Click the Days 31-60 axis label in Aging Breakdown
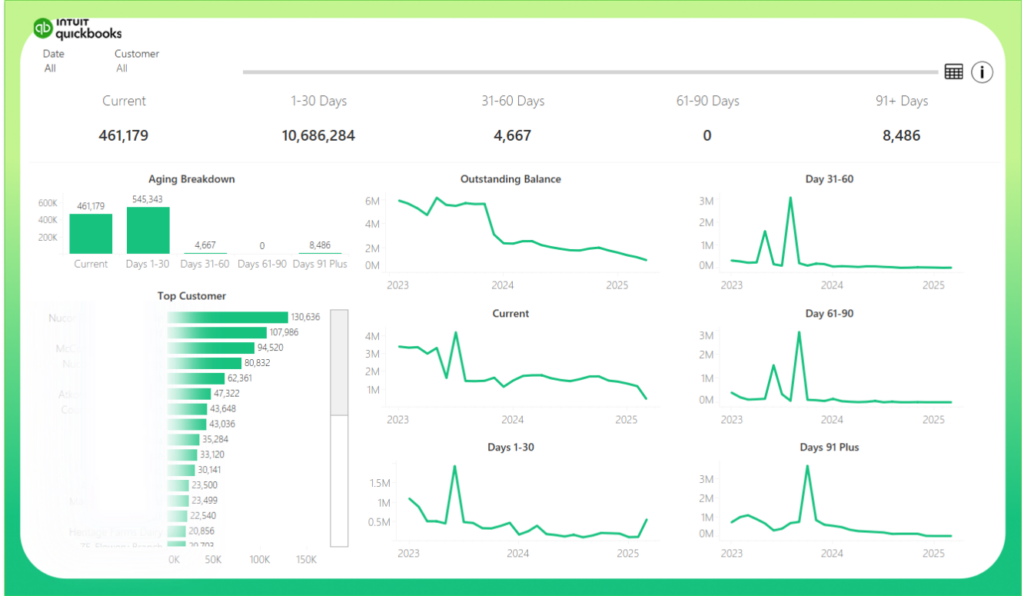 pos(204,264)
